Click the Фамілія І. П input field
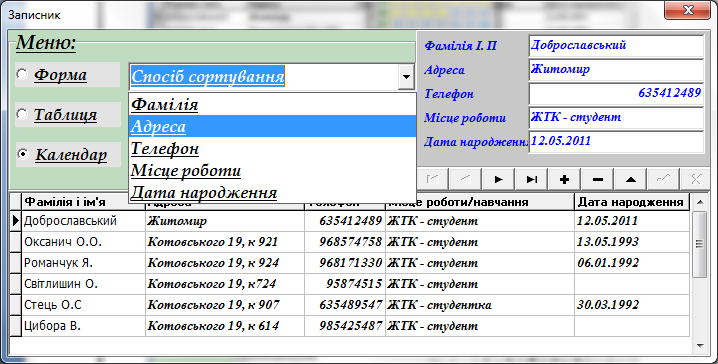 (616, 45)
